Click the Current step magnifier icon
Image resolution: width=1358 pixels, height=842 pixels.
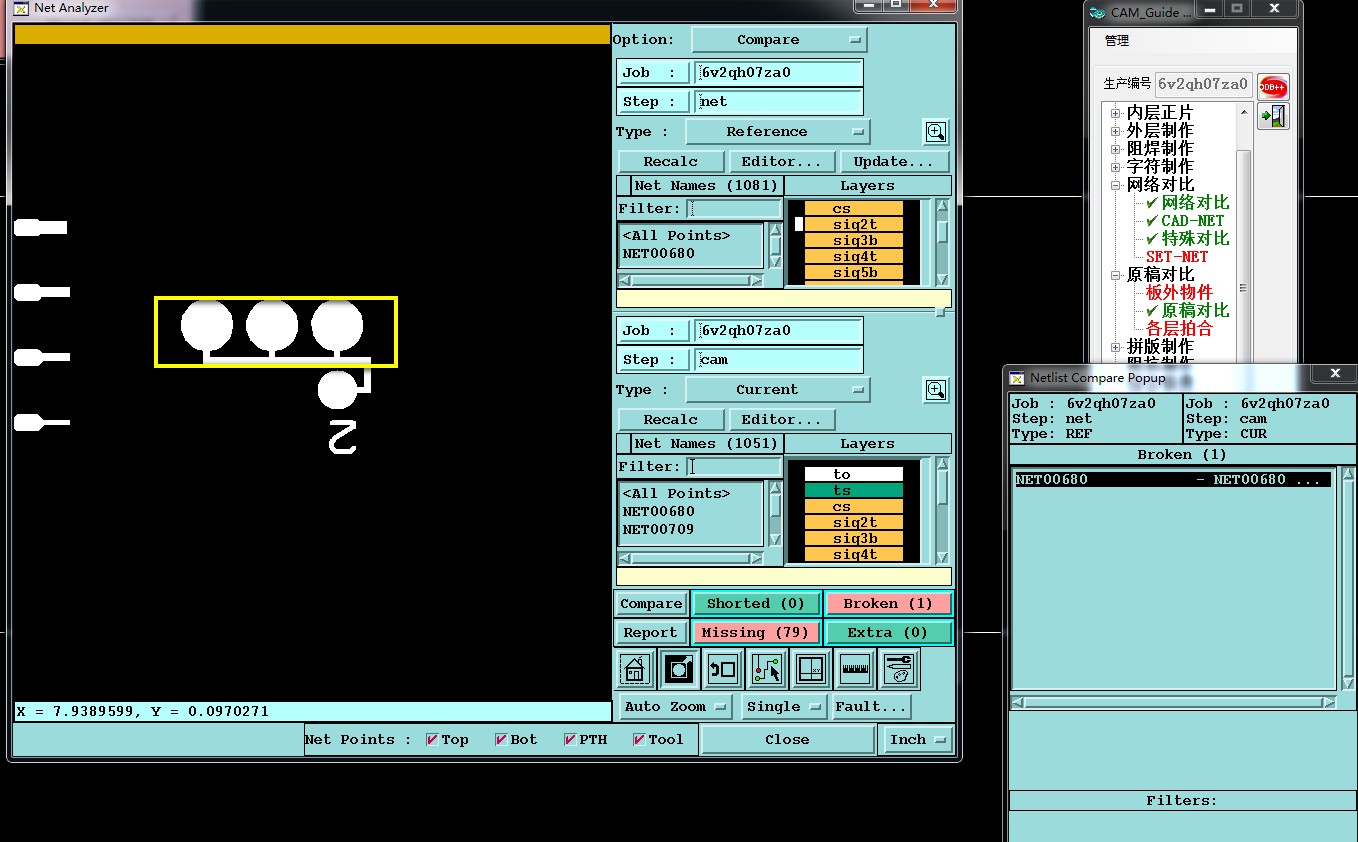(x=935, y=389)
